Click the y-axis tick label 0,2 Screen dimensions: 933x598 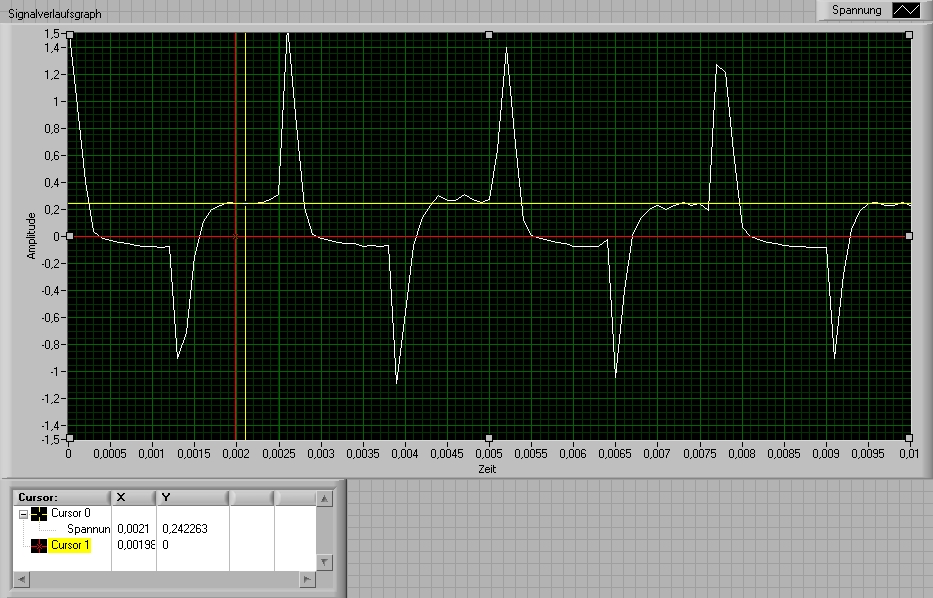coord(51,209)
